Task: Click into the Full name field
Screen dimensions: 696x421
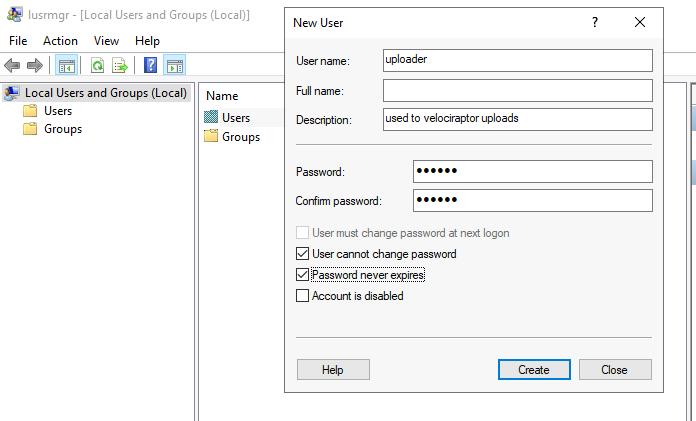Action: coord(517,91)
